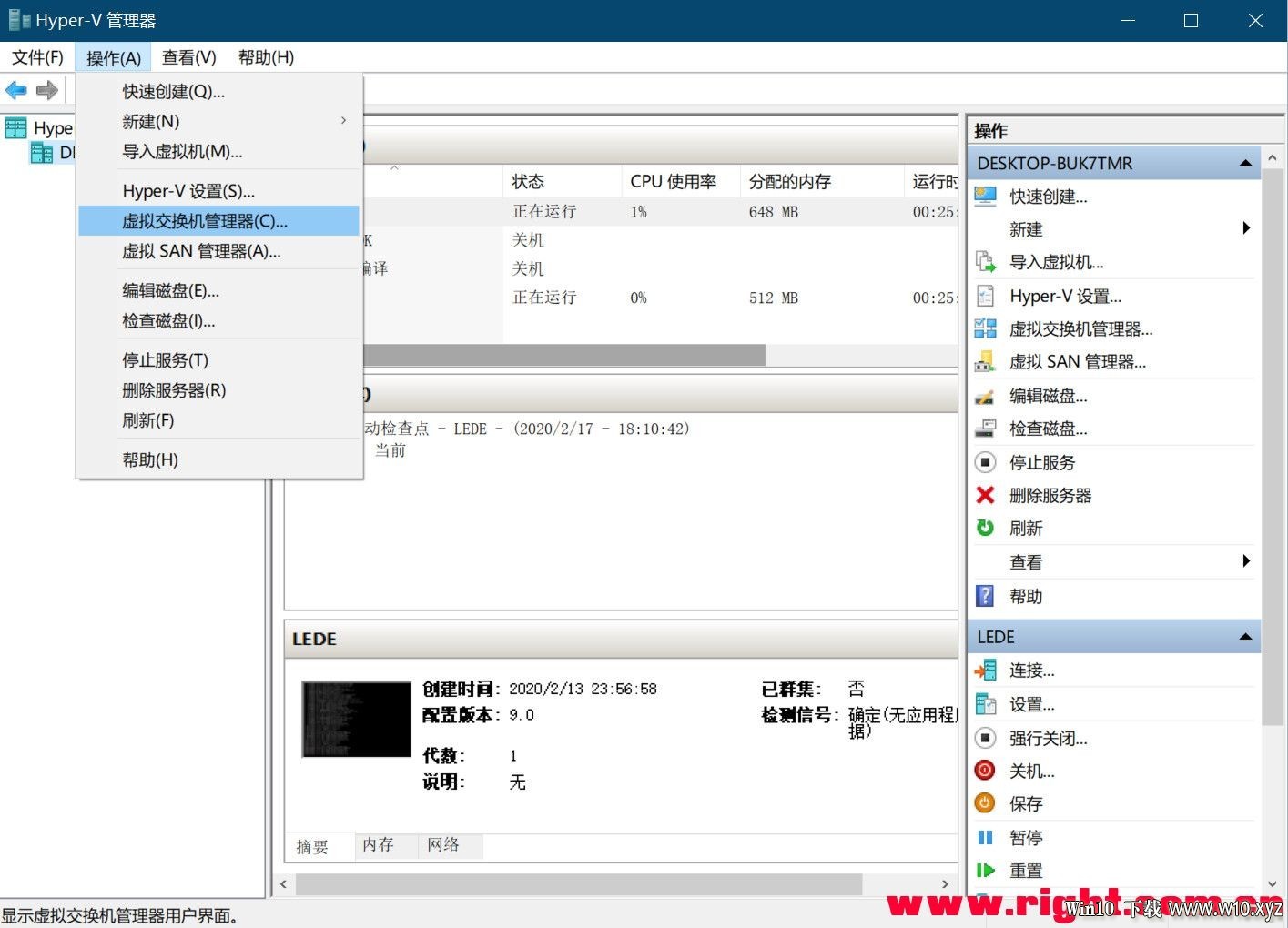Image resolution: width=1288 pixels, height=928 pixels.
Task: Select the VM row with 648 MB memory
Action: (660, 212)
